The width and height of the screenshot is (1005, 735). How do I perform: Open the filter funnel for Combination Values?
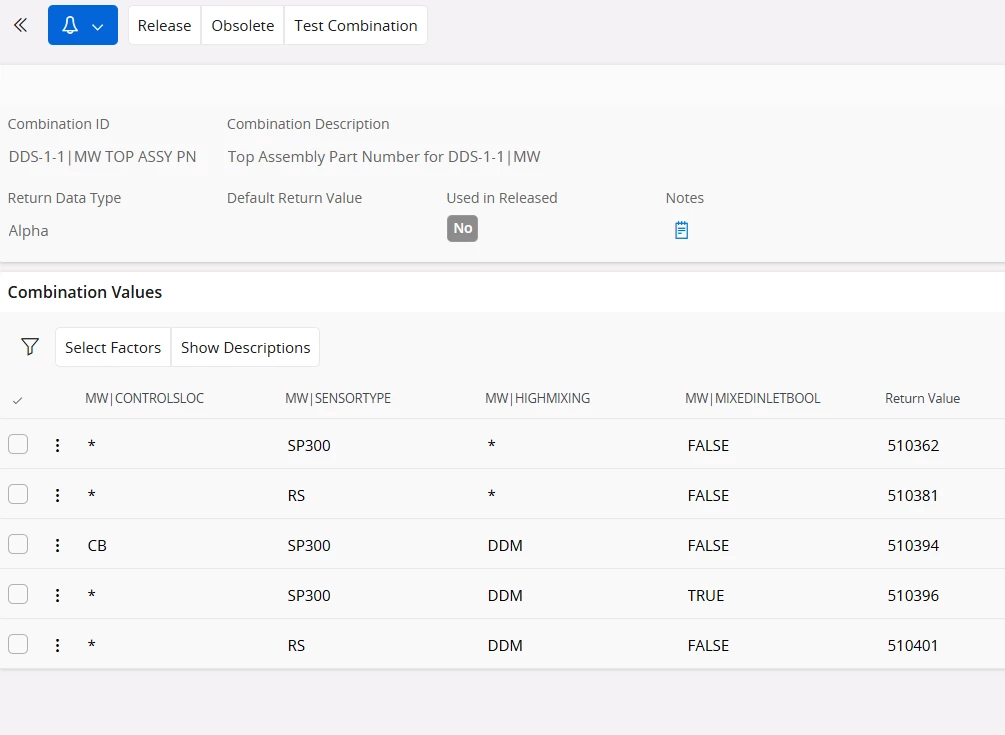point(30,347)
